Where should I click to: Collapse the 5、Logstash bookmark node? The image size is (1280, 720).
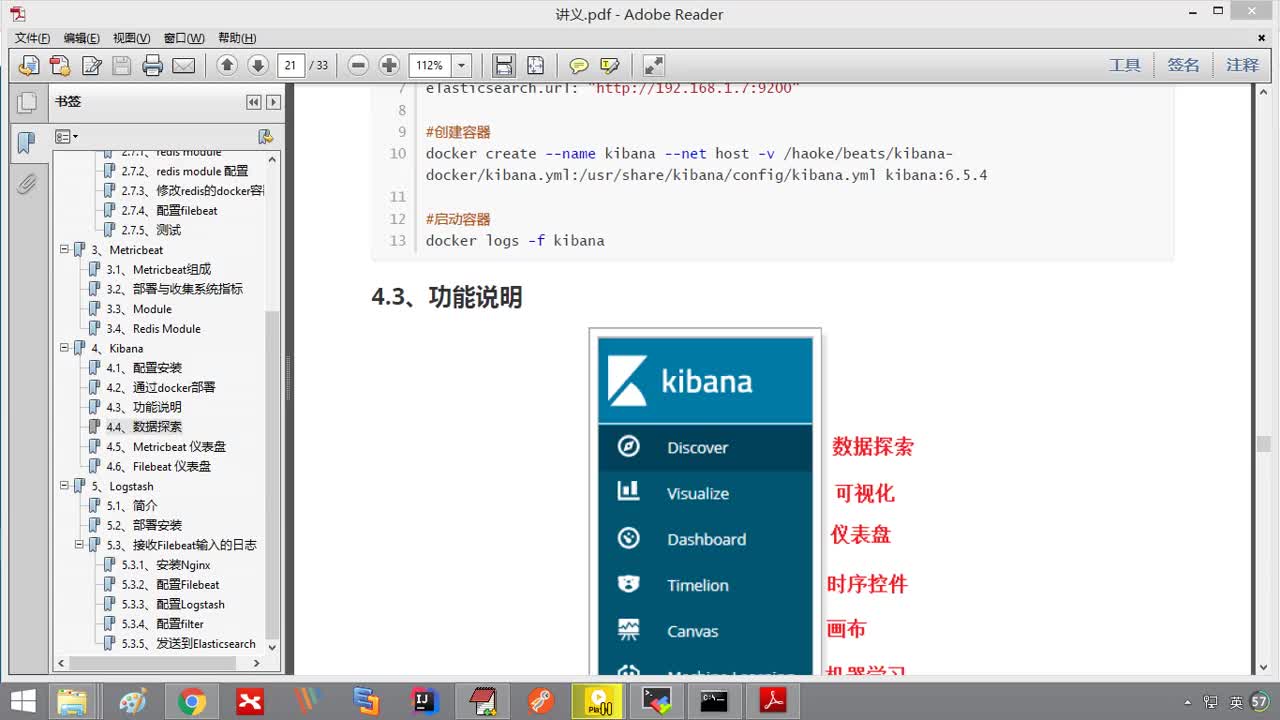point(64,486)
